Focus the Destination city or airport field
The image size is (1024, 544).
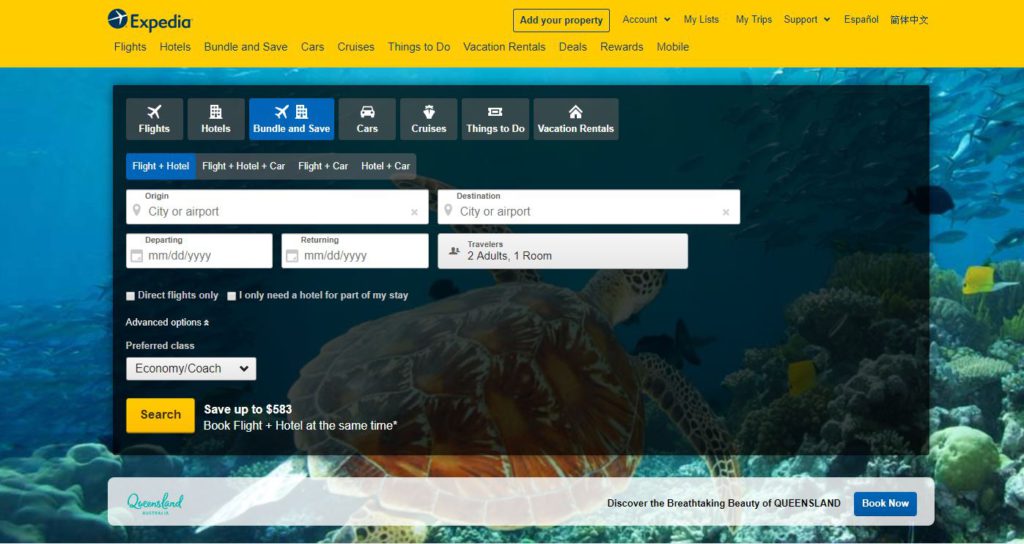[588, 207]
